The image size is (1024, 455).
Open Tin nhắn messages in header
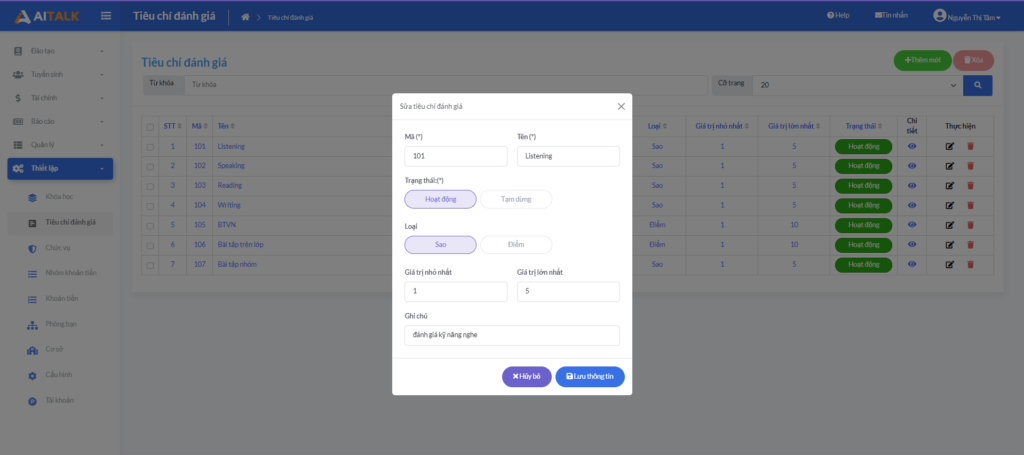891,16
